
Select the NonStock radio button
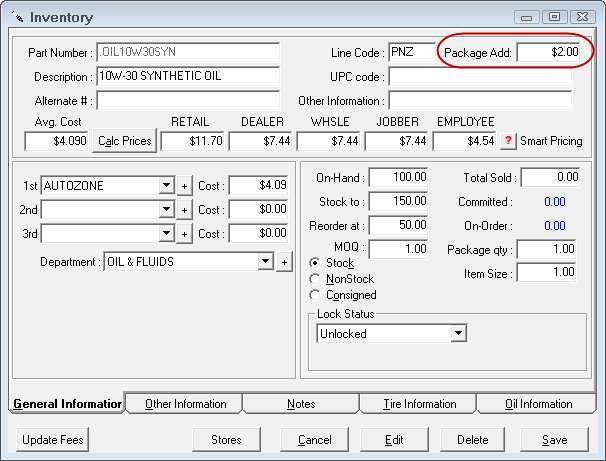click(x=315, y=279)
